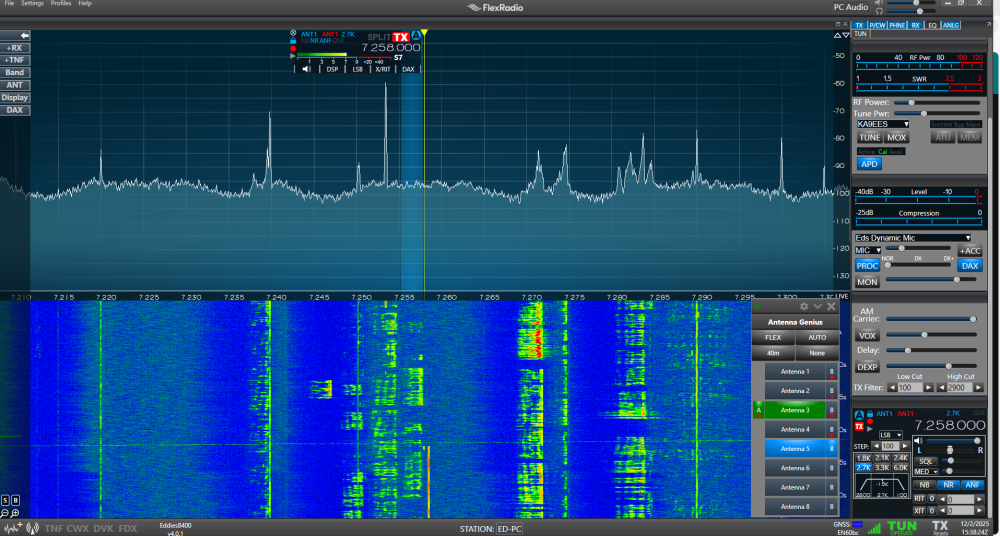Click the red TX indicator on slice flag

coord(401,36)
